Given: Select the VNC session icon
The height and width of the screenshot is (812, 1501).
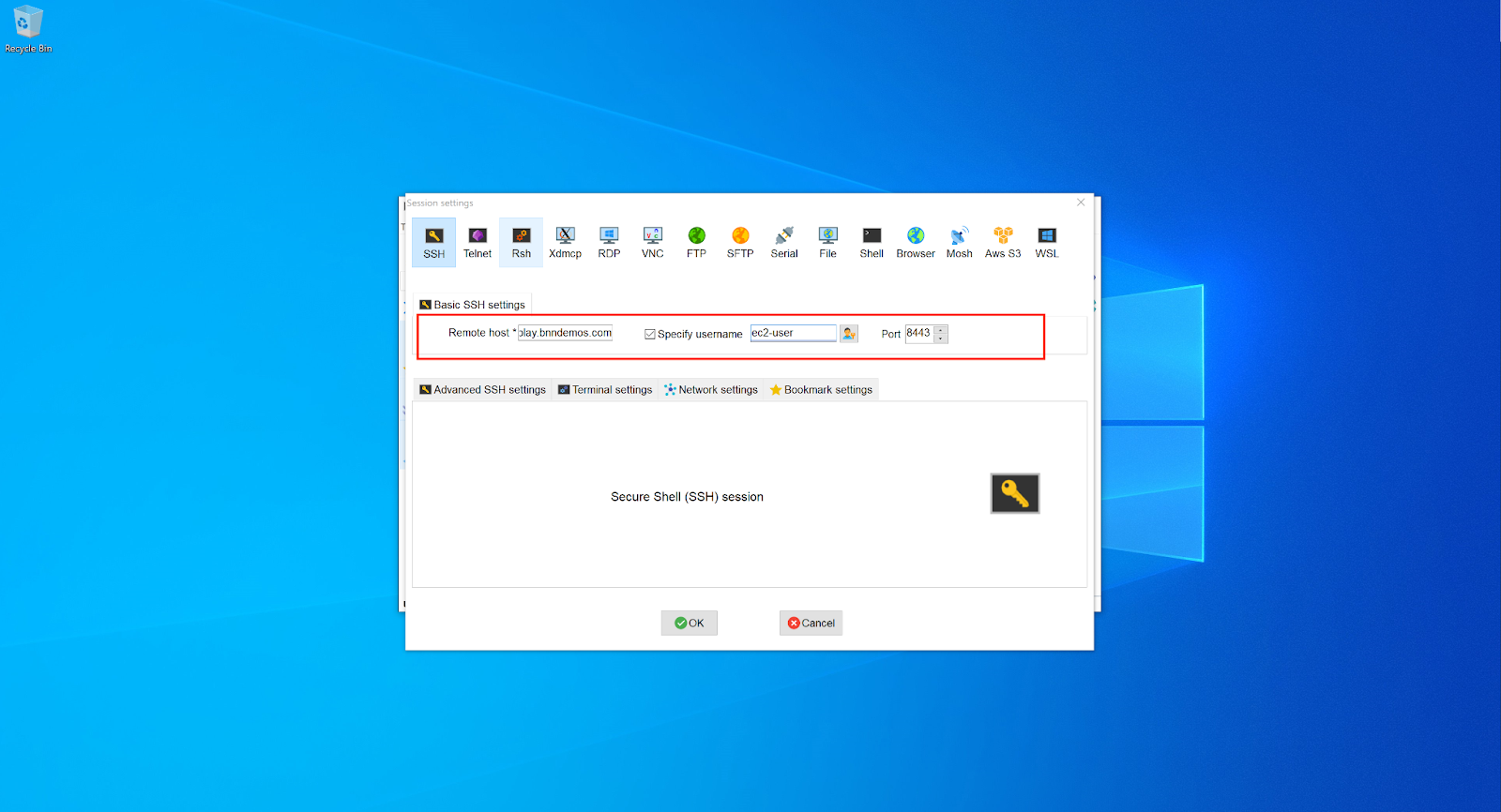Looking at the screenshot, I should (x=653, y=243).
